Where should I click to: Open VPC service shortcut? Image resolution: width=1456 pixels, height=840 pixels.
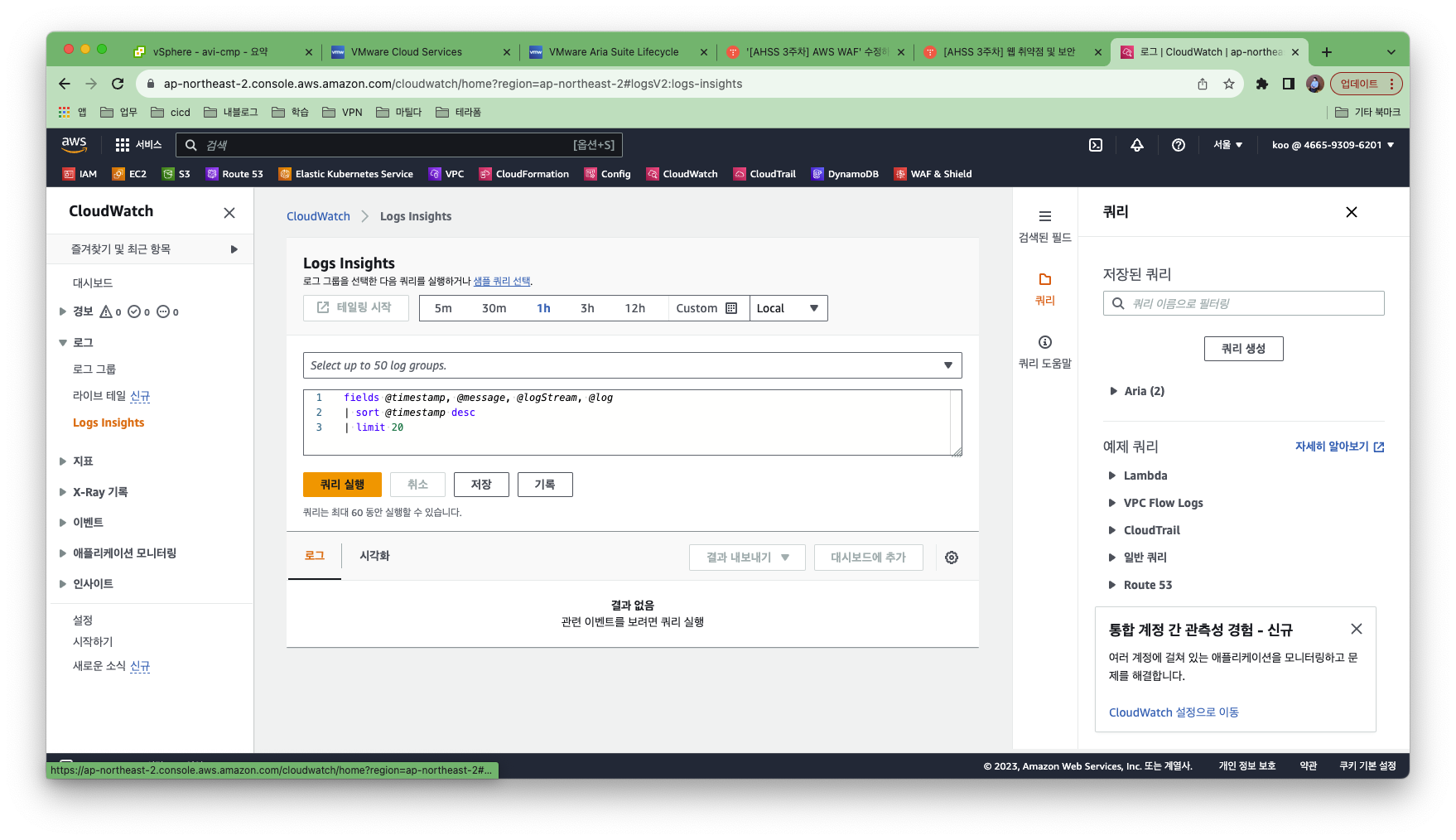(x=446, y=174)
